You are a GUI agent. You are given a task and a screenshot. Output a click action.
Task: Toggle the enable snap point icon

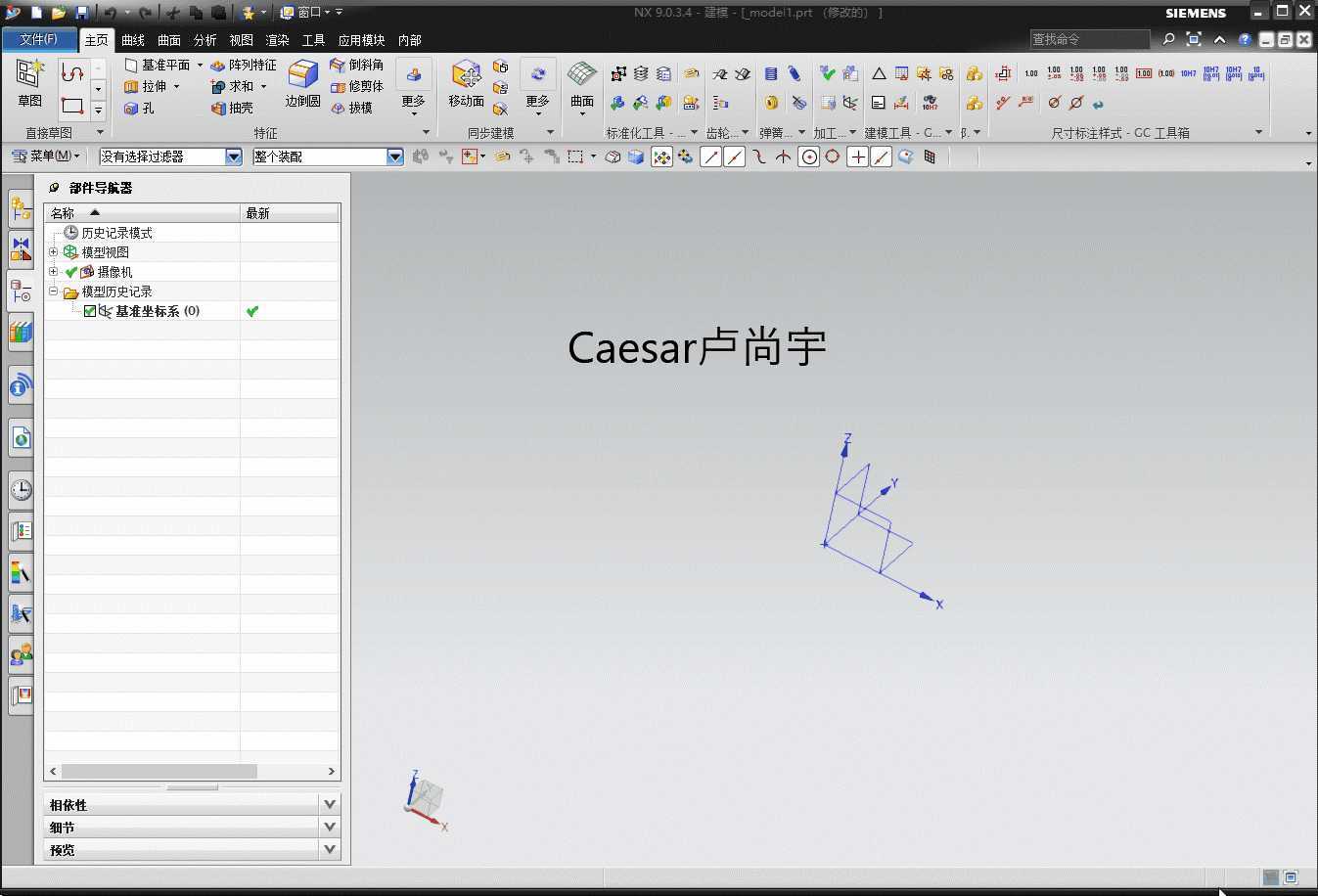[662, 157]
